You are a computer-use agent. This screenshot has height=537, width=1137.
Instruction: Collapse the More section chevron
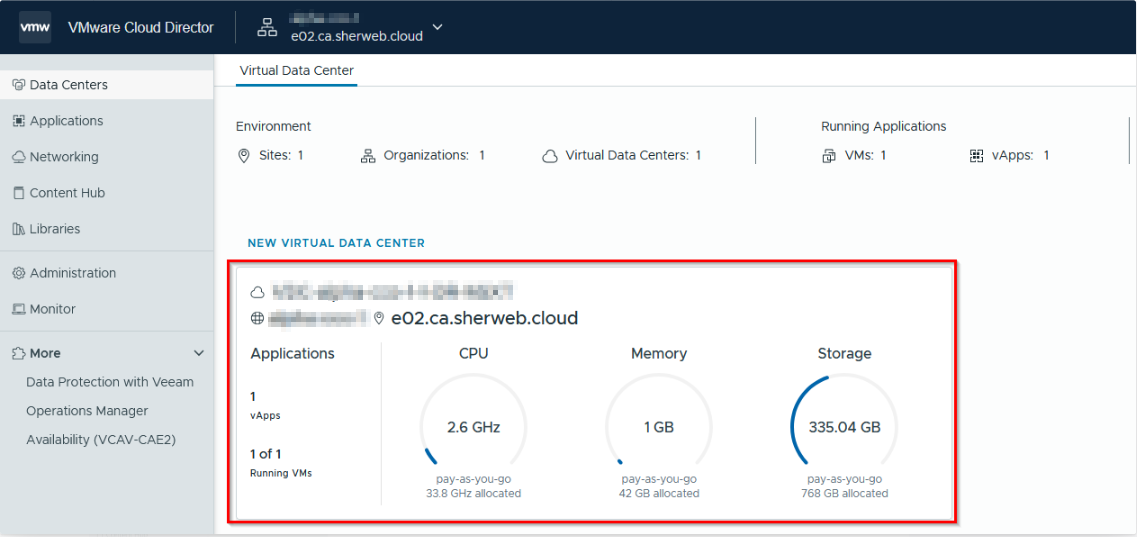click(x=199, y=354)
